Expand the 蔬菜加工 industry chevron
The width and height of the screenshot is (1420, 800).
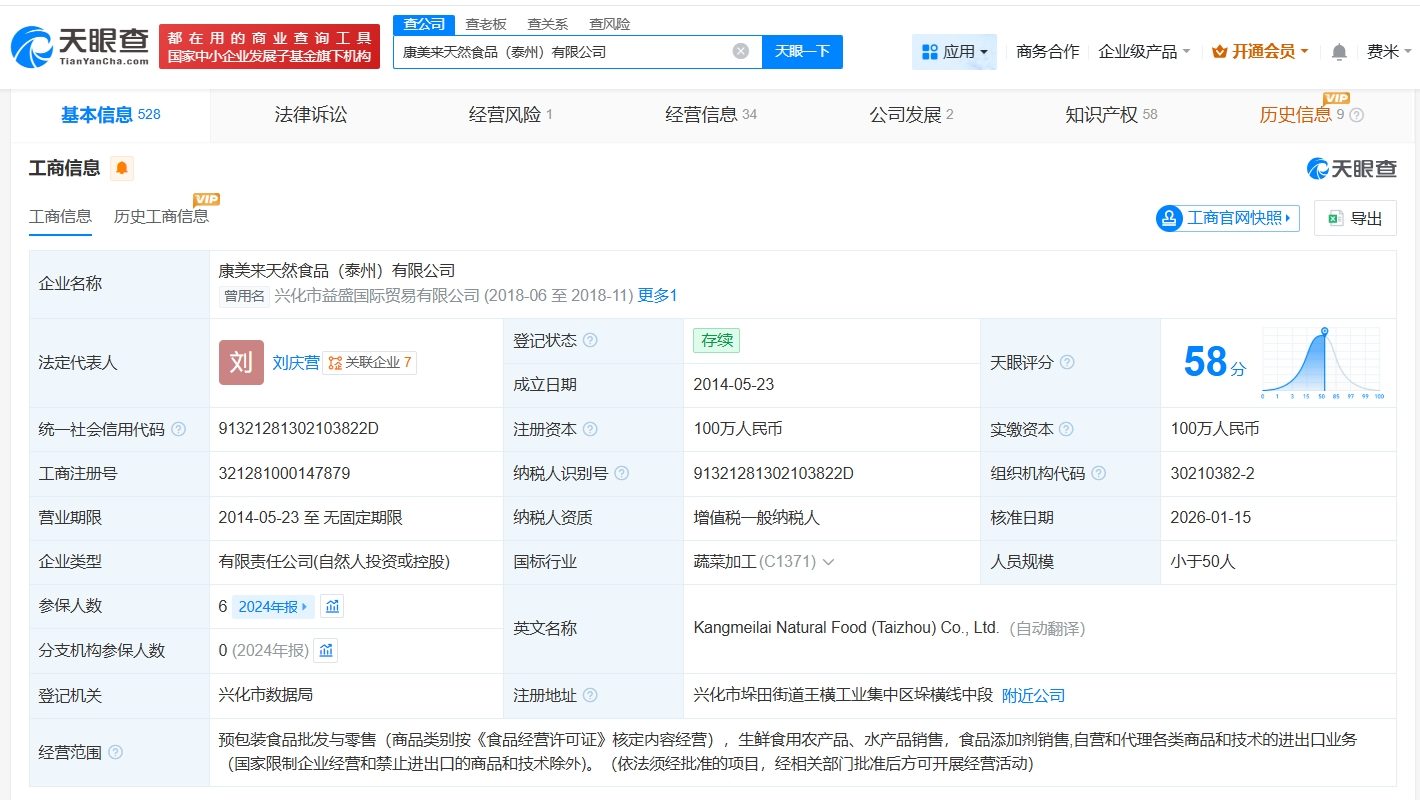828,562
